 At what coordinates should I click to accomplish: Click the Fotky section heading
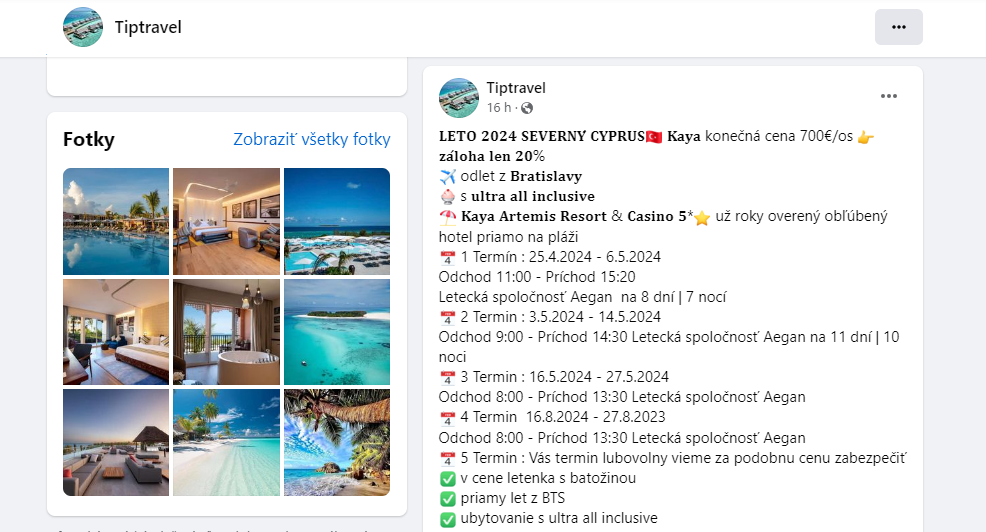click(x=89, y=139)
